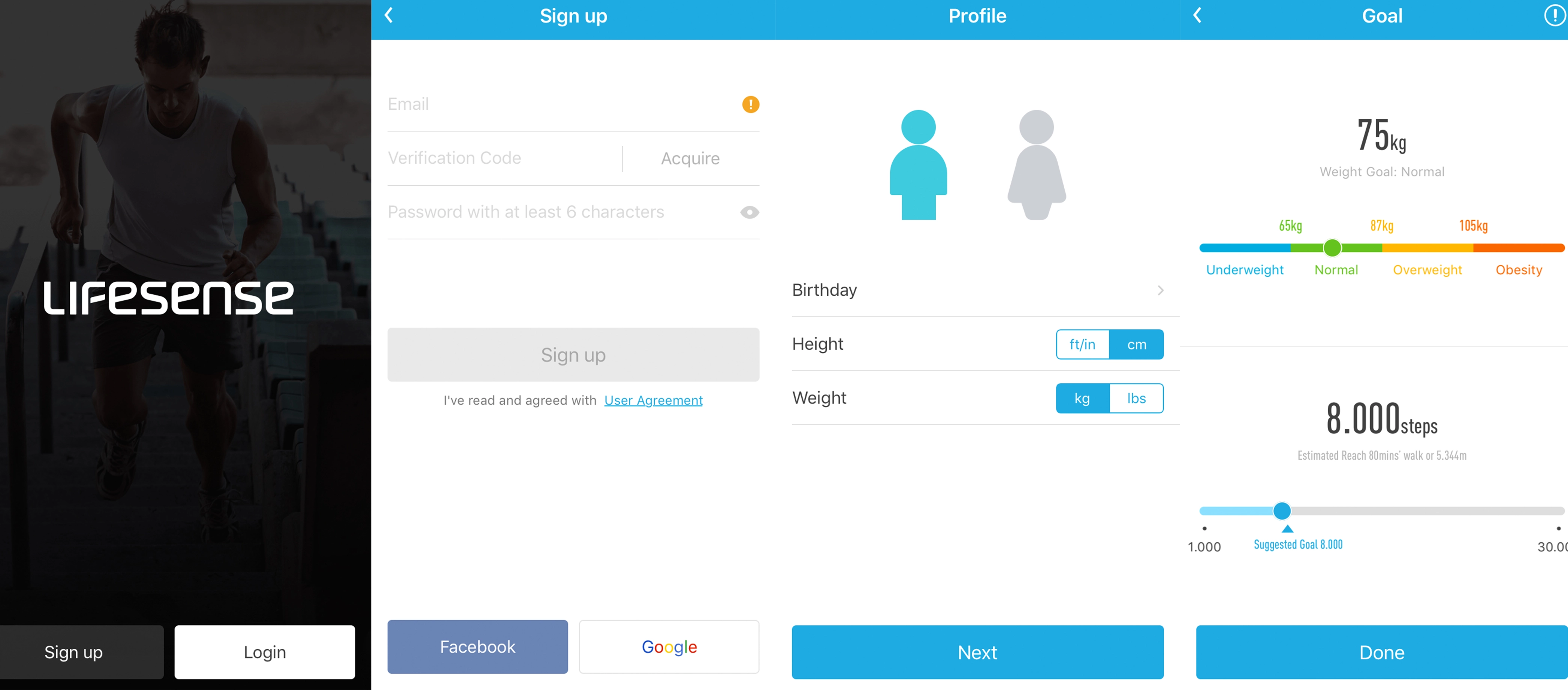The width and height of the screenshot is (1568, 690).
Task: Select kg as weight unit
Action: click(x=1082, y=399)
